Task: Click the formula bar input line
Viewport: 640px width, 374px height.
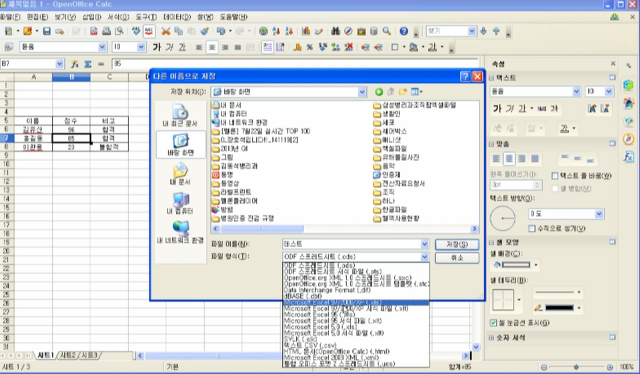Action: tap(295, 64)
